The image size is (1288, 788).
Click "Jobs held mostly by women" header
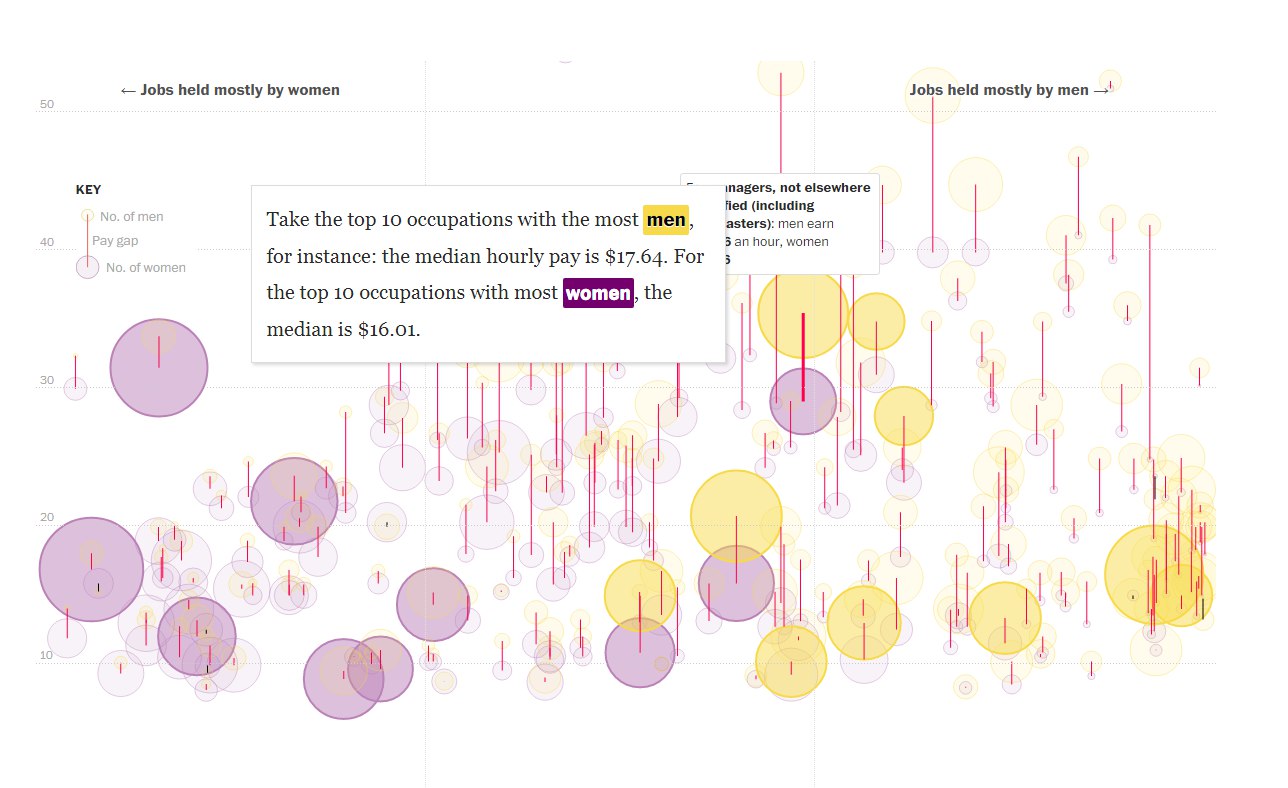[230, 90]
